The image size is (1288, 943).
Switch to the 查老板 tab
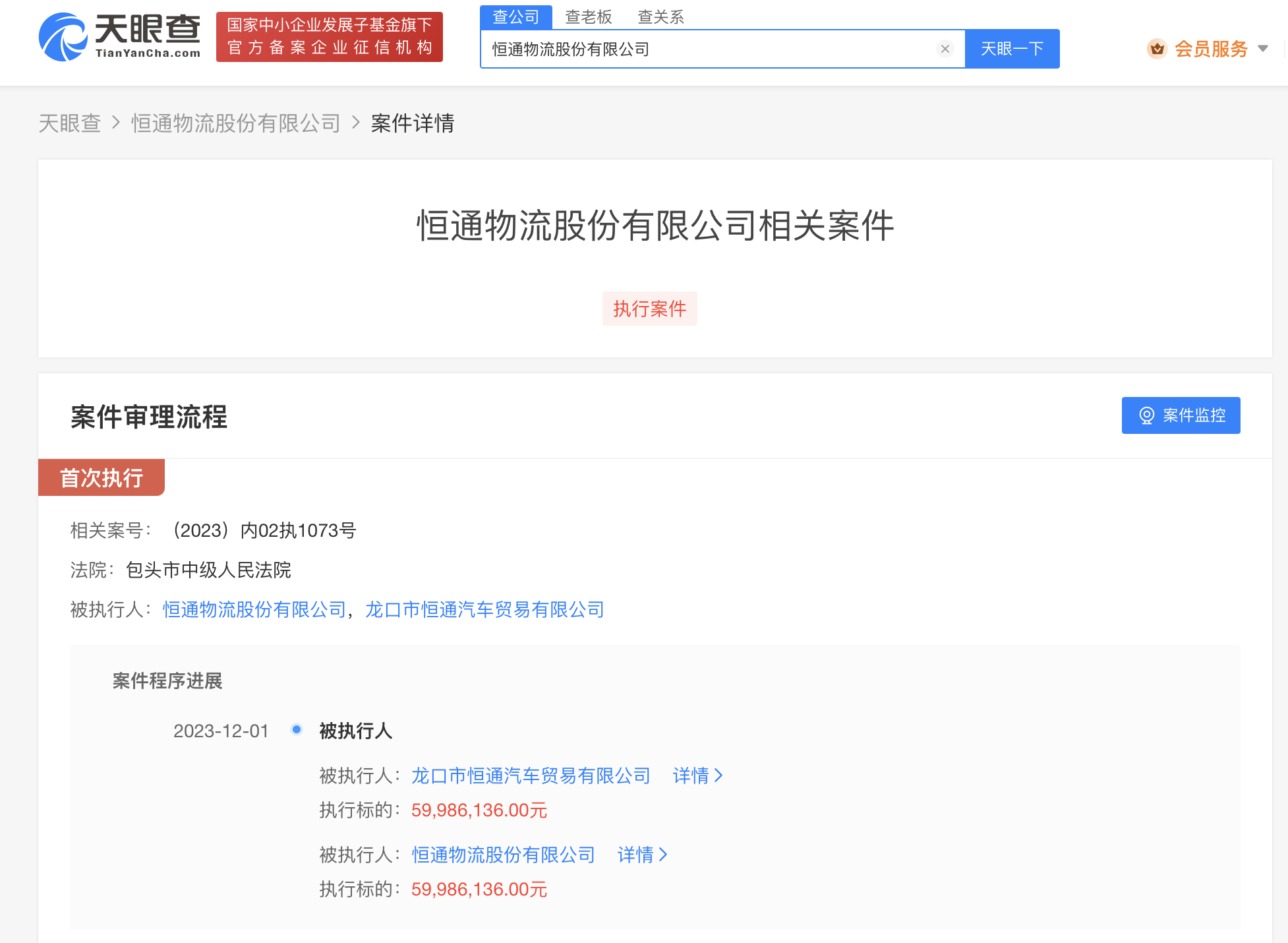tap(587, 16)
